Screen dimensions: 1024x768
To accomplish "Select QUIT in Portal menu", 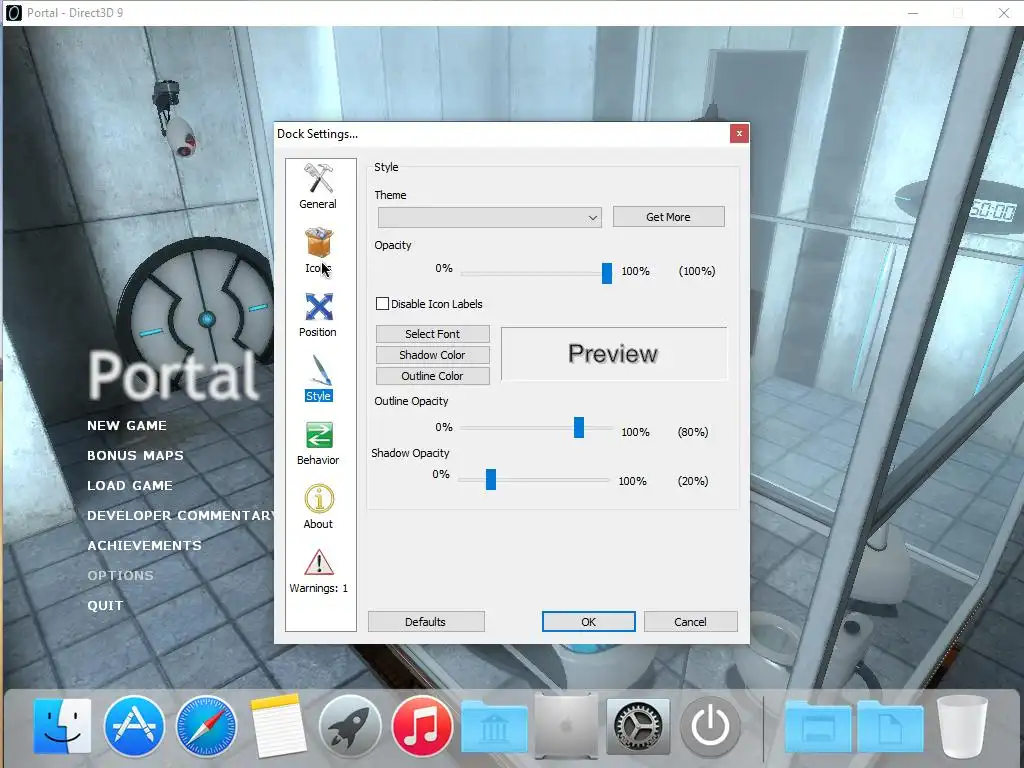I will point(106,605).
